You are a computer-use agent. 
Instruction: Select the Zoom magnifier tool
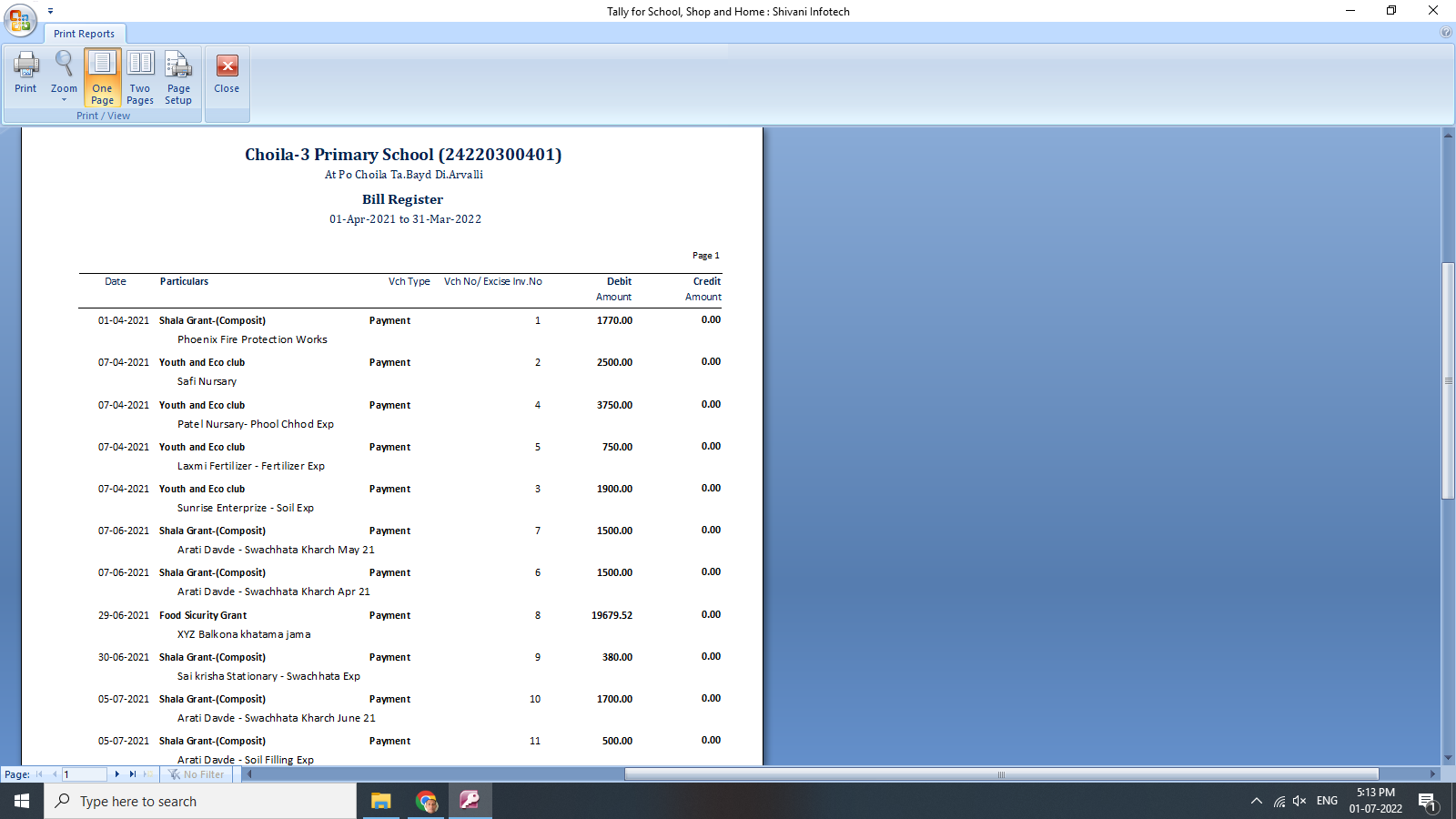pyautogui.click(x=63, y=66)
